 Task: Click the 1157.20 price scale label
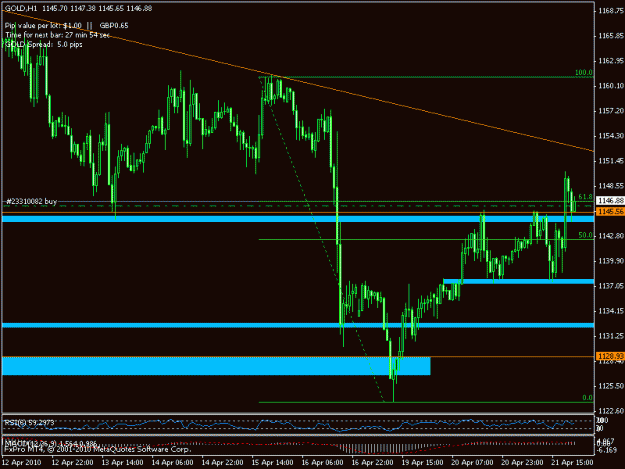point(611,111)
